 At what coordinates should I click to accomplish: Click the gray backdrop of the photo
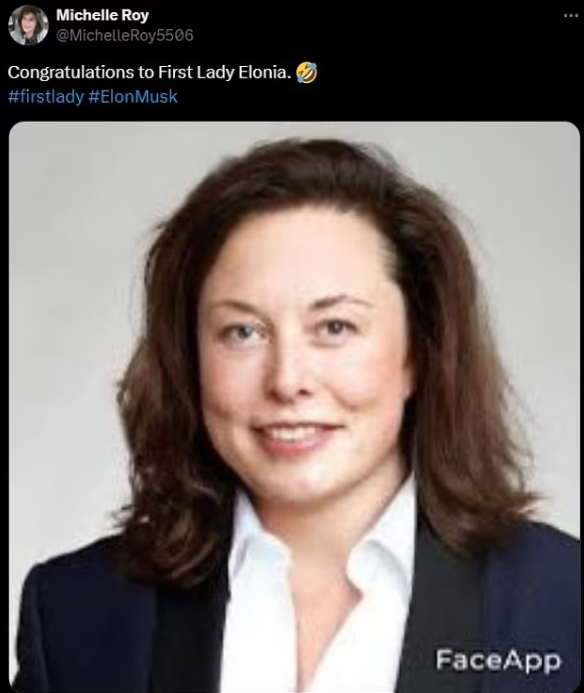click(x=66, y=265)
